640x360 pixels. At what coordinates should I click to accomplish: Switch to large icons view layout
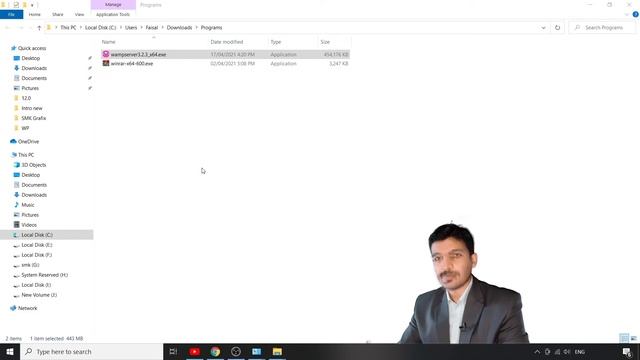pyautogui.click(x=633, y=338)
